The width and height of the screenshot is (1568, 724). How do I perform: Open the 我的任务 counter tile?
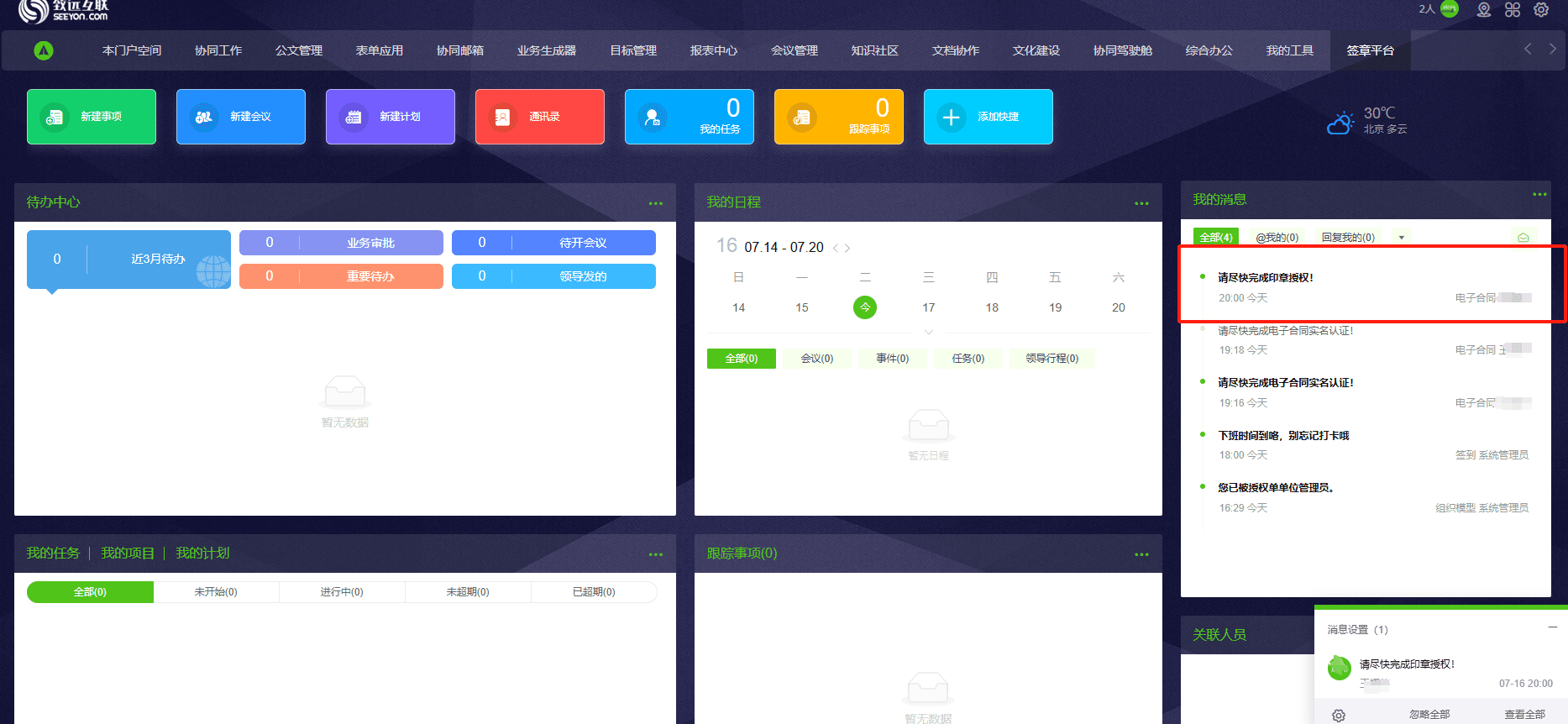click(690, 117)
